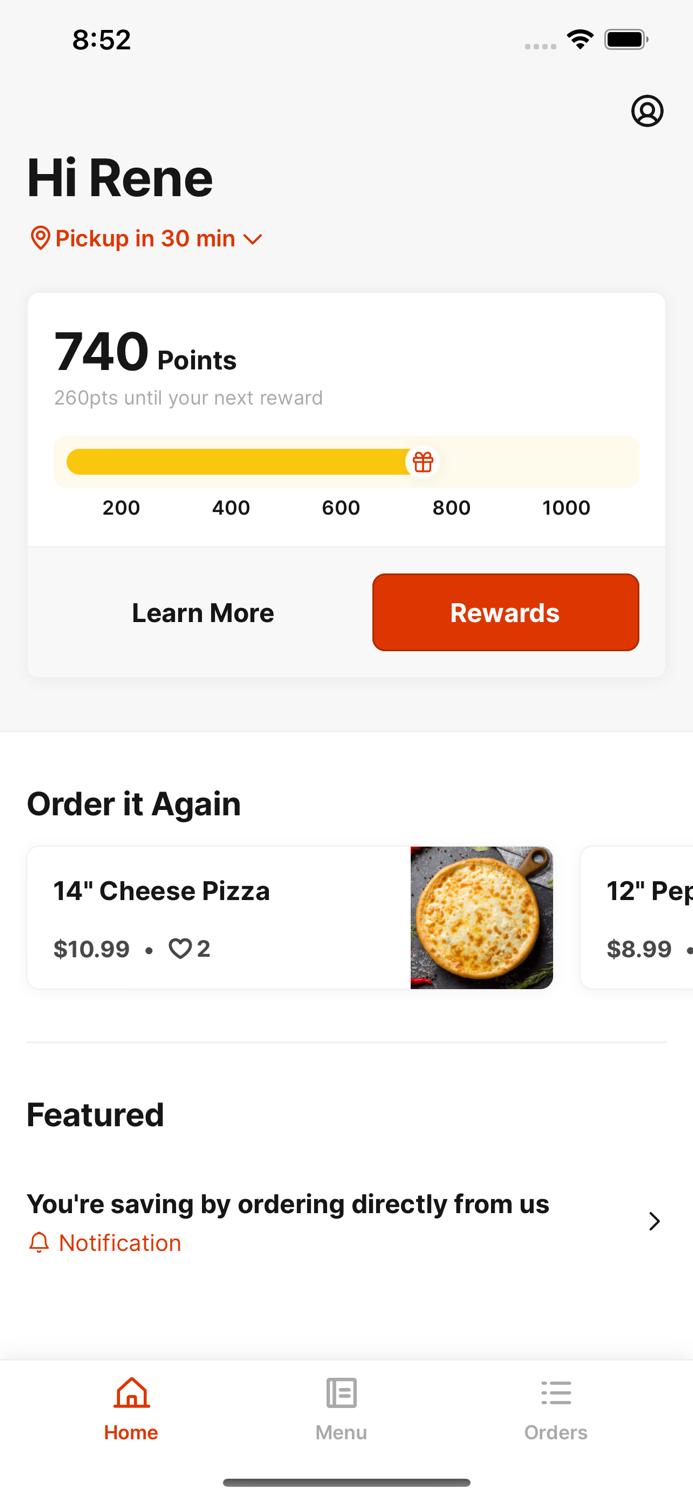
Task: Select the Home icon in bottom navigation
Action: coord(131,1391)
